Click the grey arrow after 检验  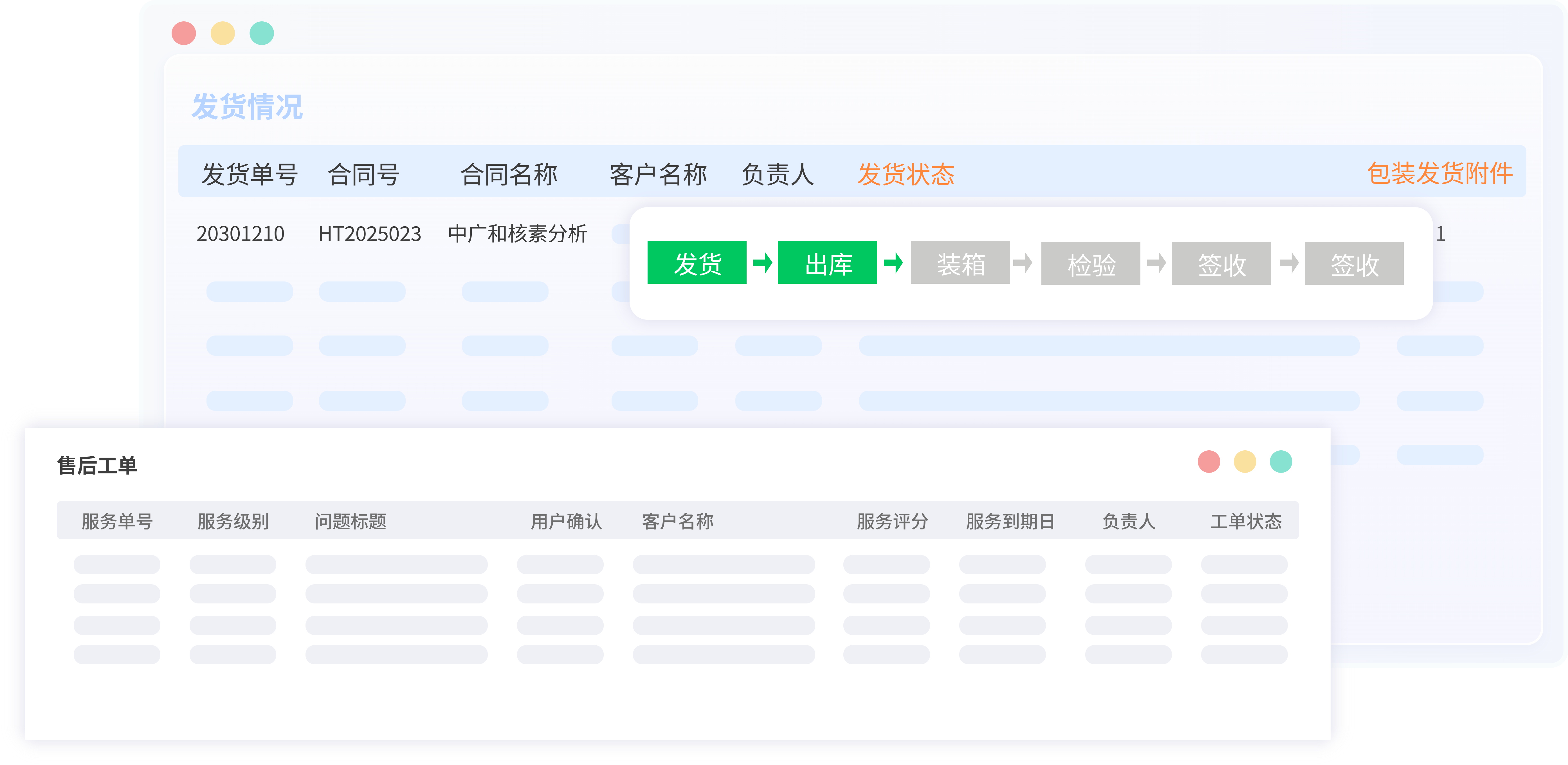click(1156, 263)
